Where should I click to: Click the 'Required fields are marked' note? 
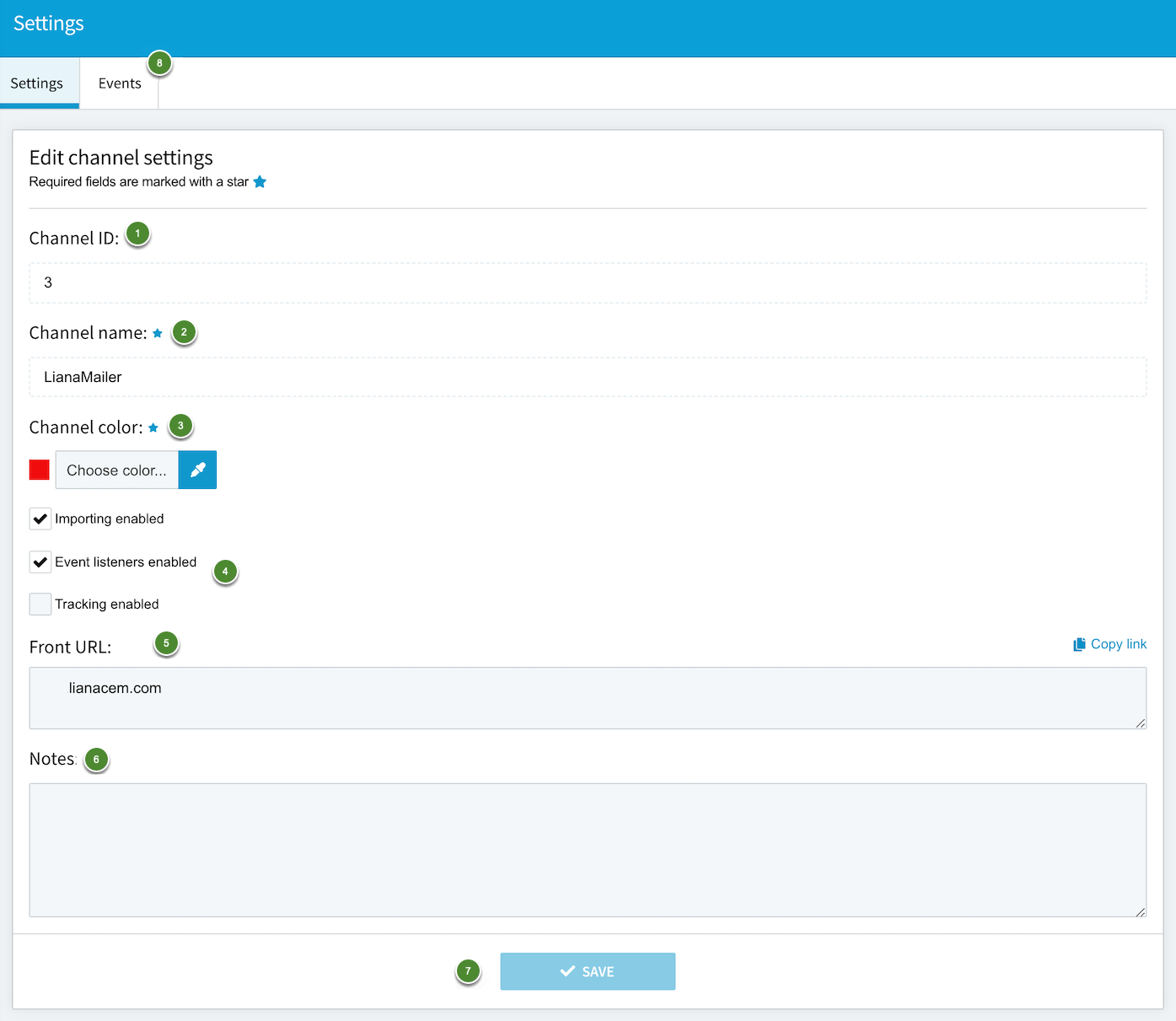[x=139, y=182]
